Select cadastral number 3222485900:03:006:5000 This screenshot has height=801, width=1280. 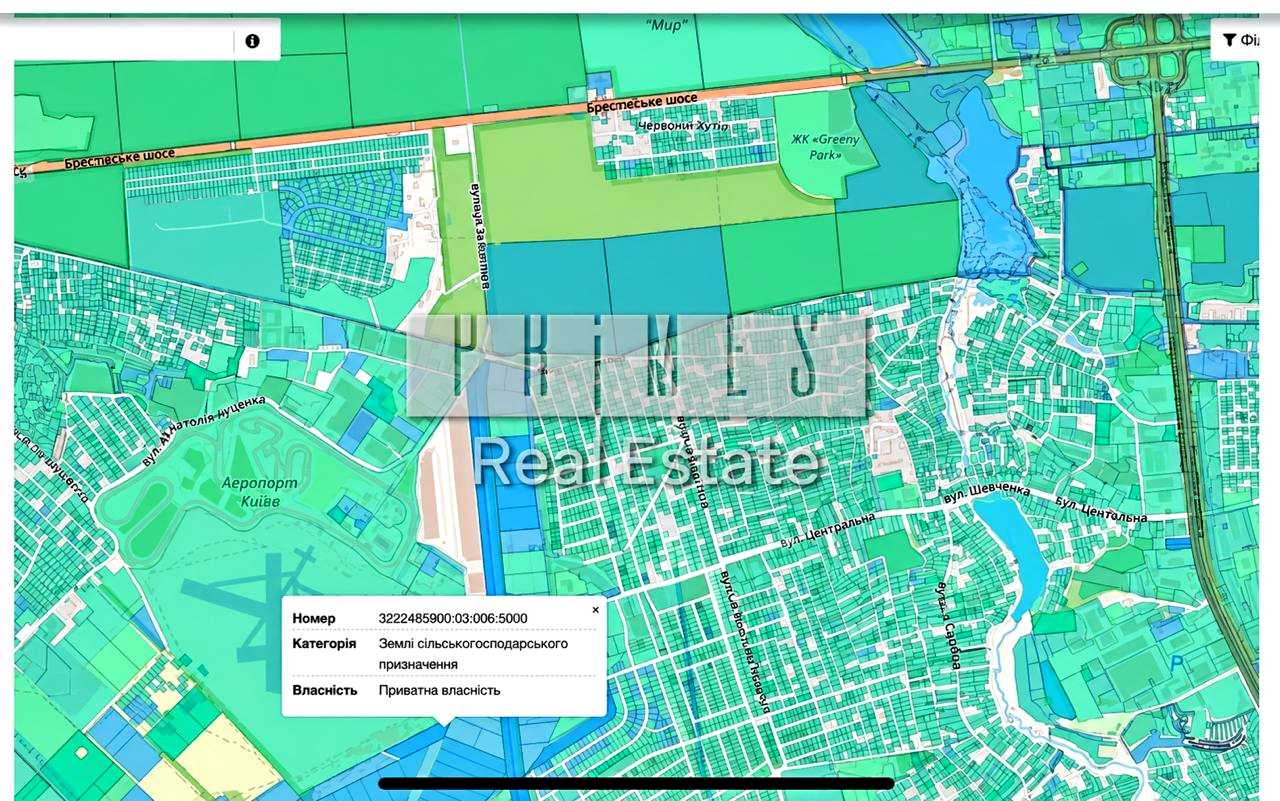(x=453, y=618)
